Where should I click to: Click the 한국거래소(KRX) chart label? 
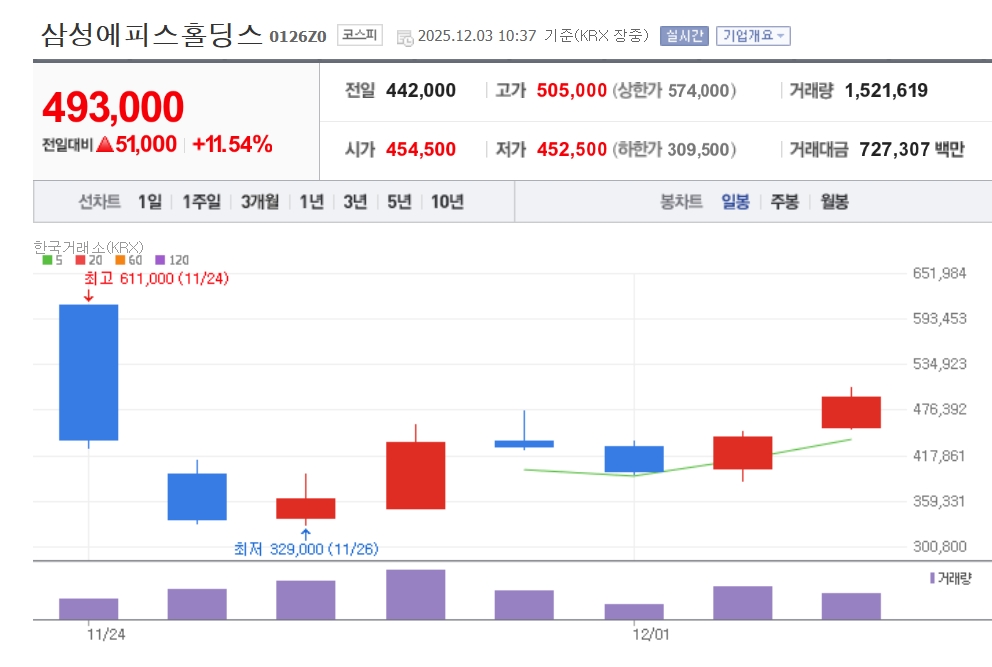(x=89, y=247)
